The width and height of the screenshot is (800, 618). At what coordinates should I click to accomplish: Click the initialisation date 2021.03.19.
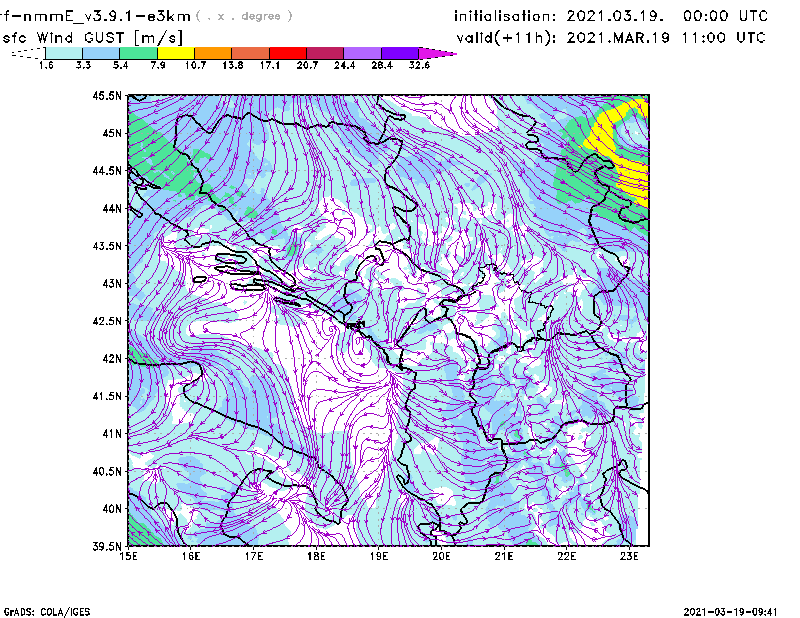tap(615, 16)
